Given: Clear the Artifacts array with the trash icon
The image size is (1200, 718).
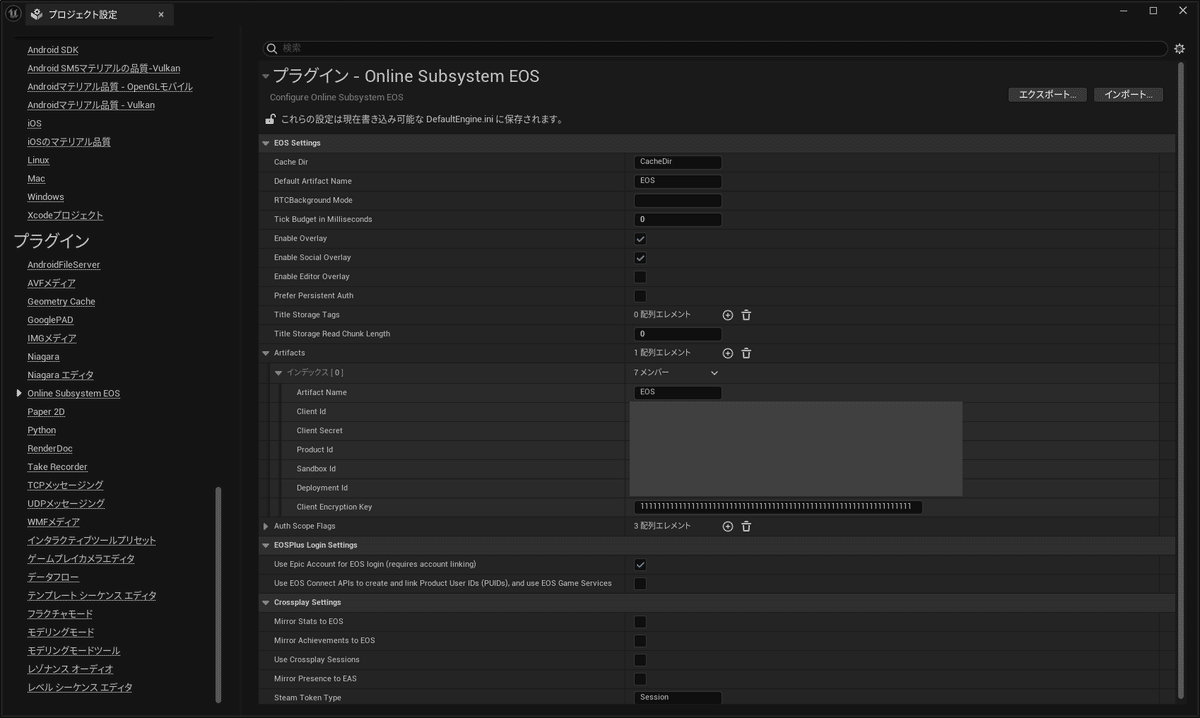Looking at the screenshot, I should [746, 352].
